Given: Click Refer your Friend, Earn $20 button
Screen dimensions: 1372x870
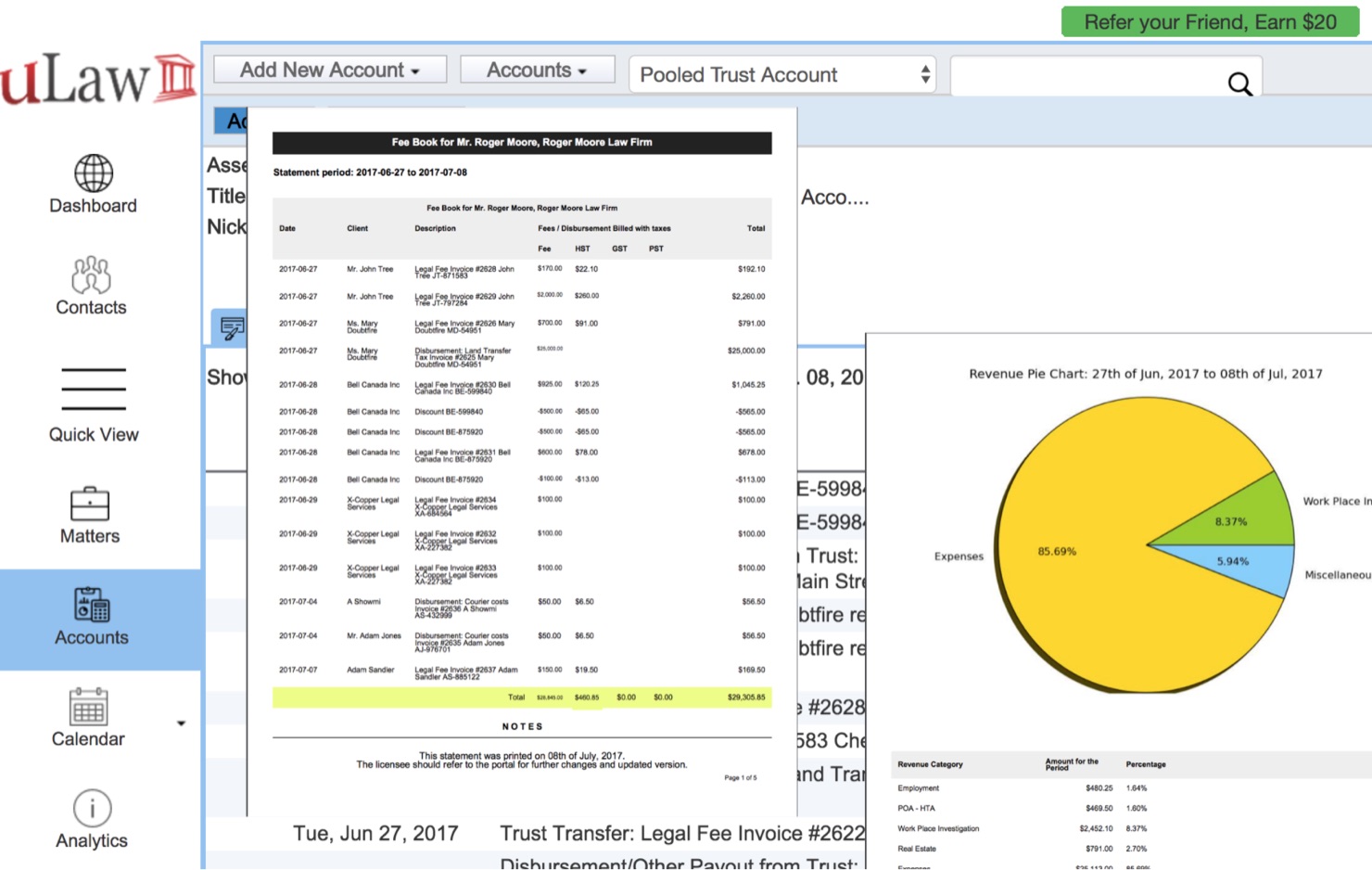Looking at the screenshot, I should pyautogui.click(x=1210, y=22).
